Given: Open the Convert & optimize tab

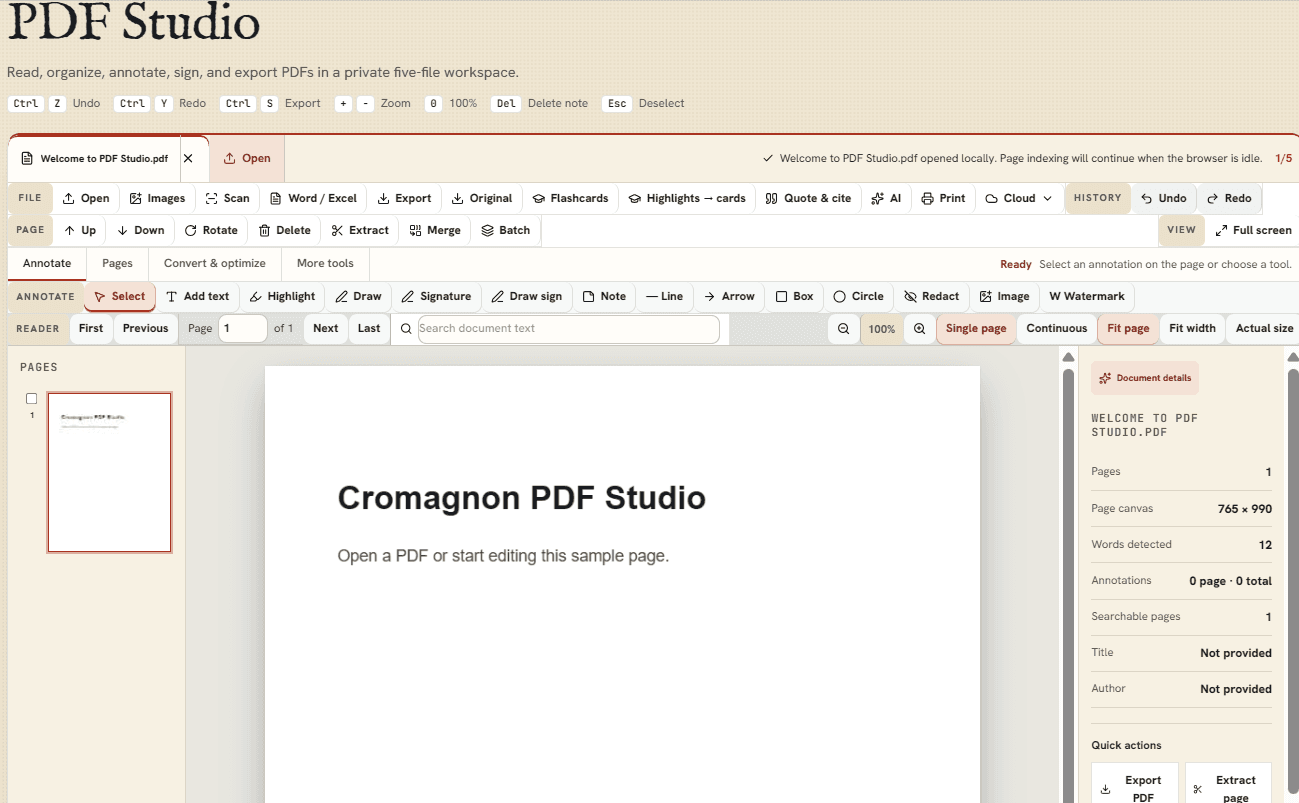Looking at the screenshot, I should tap(215, 263).
